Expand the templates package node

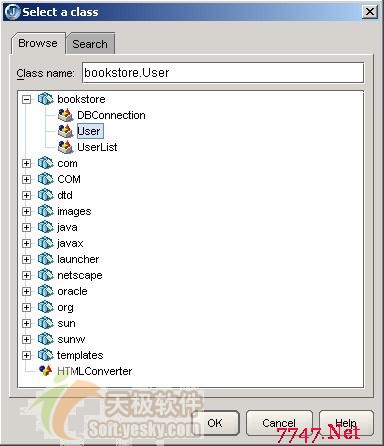pos(27,355)
